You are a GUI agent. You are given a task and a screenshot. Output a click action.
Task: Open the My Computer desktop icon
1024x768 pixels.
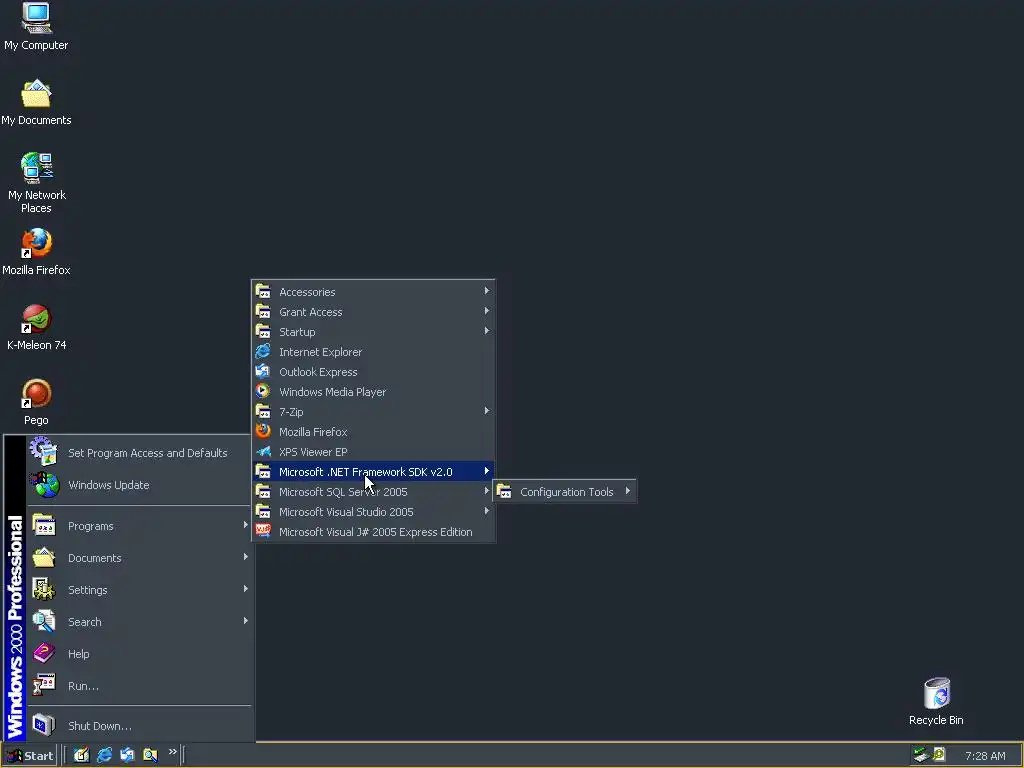[36, 27]
